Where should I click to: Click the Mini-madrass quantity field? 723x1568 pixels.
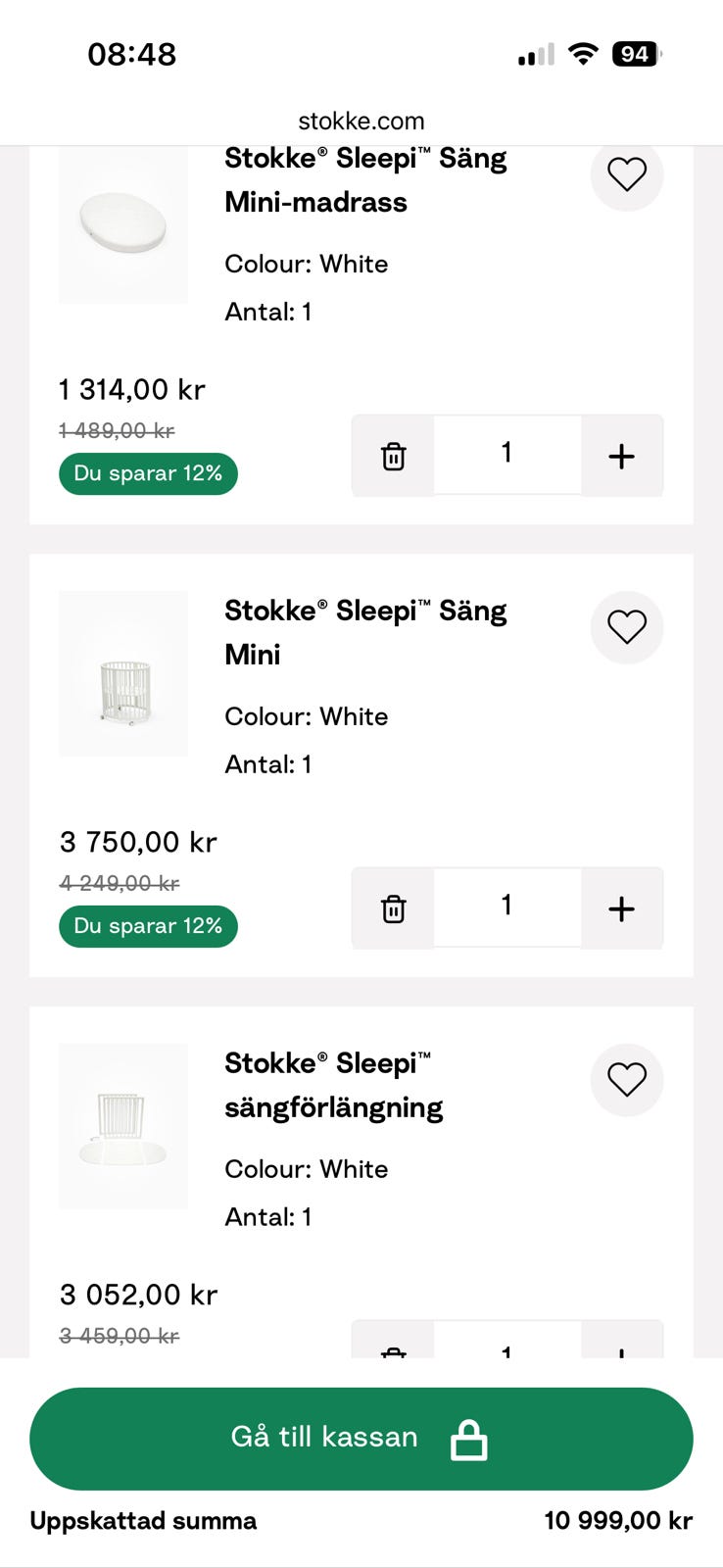tap(506, 455)
